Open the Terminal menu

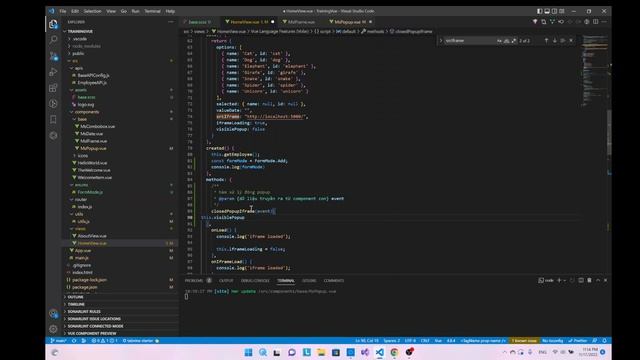point(152,11)
